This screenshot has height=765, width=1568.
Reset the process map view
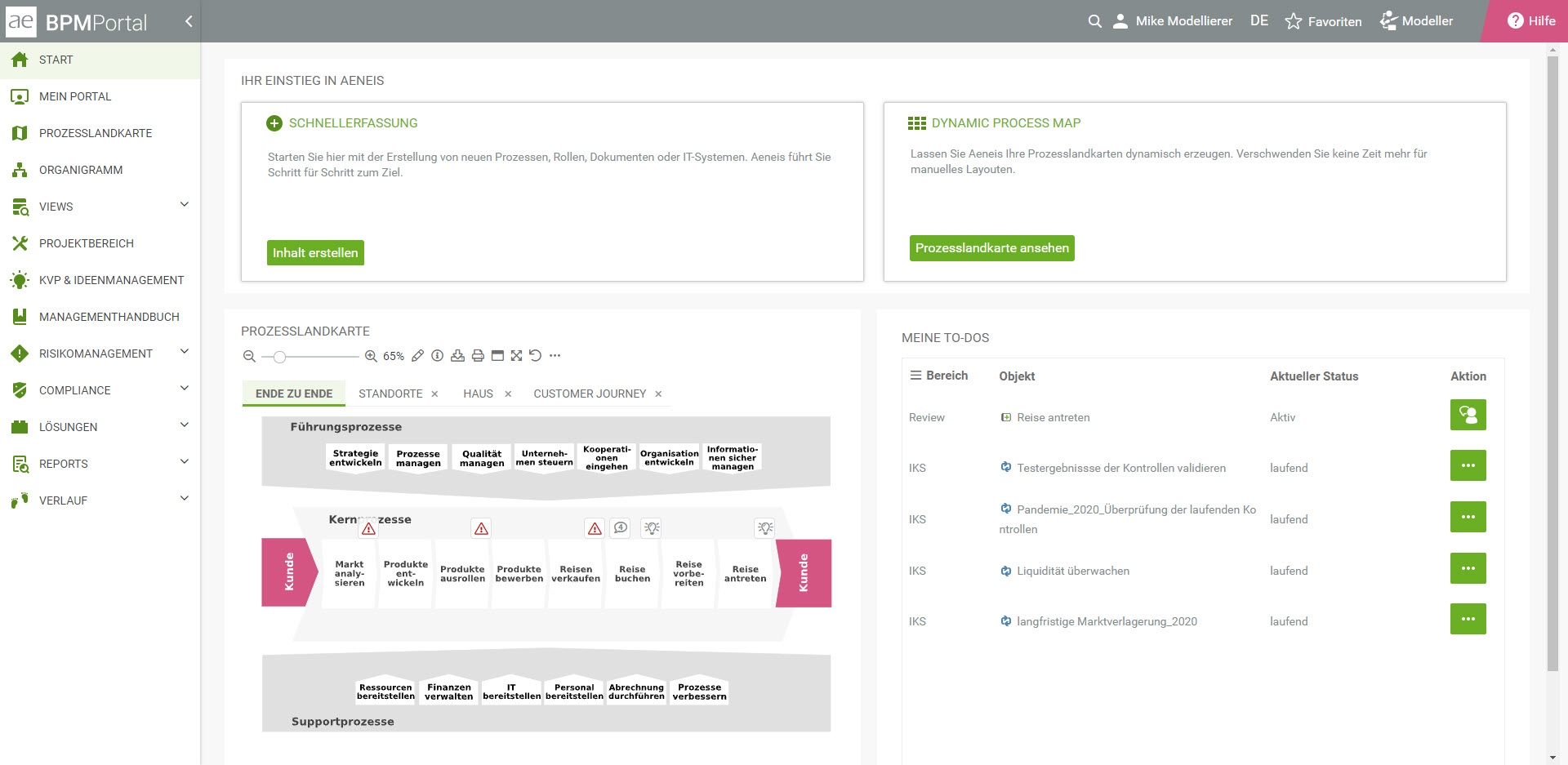(x=536, y=356)
